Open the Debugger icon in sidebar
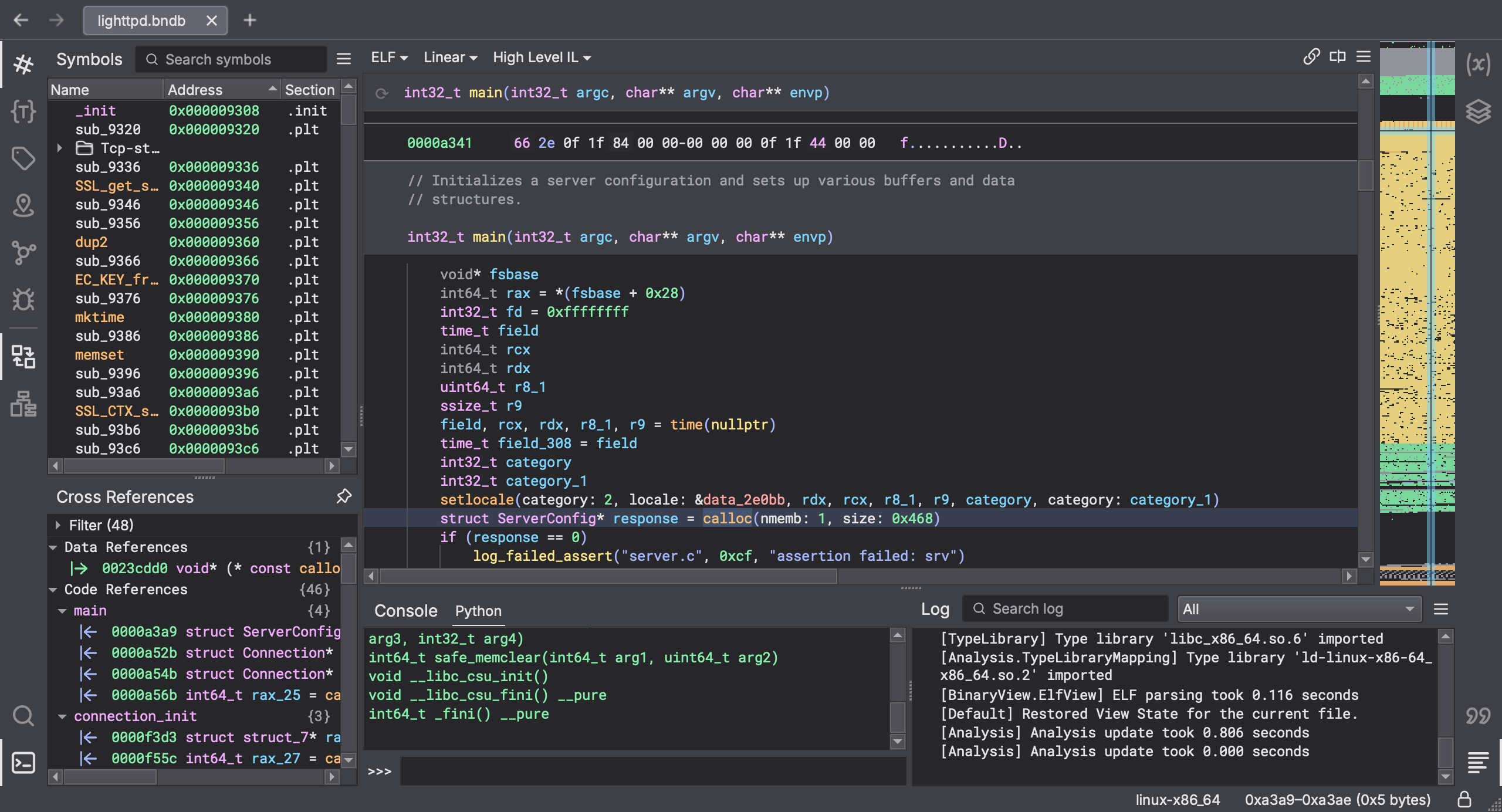1502x812 pixels. tap(24, 300)
